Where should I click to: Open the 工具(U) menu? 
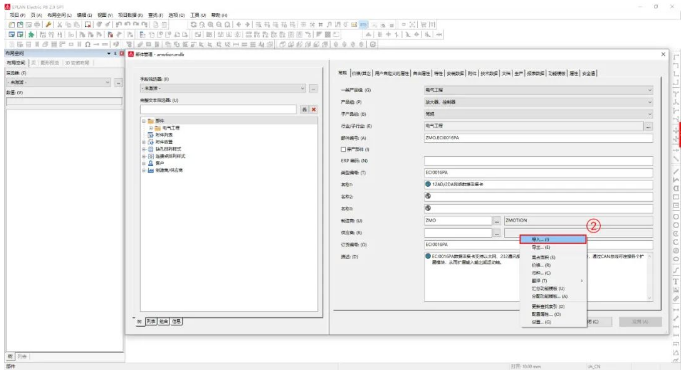[x=197, y=15]
